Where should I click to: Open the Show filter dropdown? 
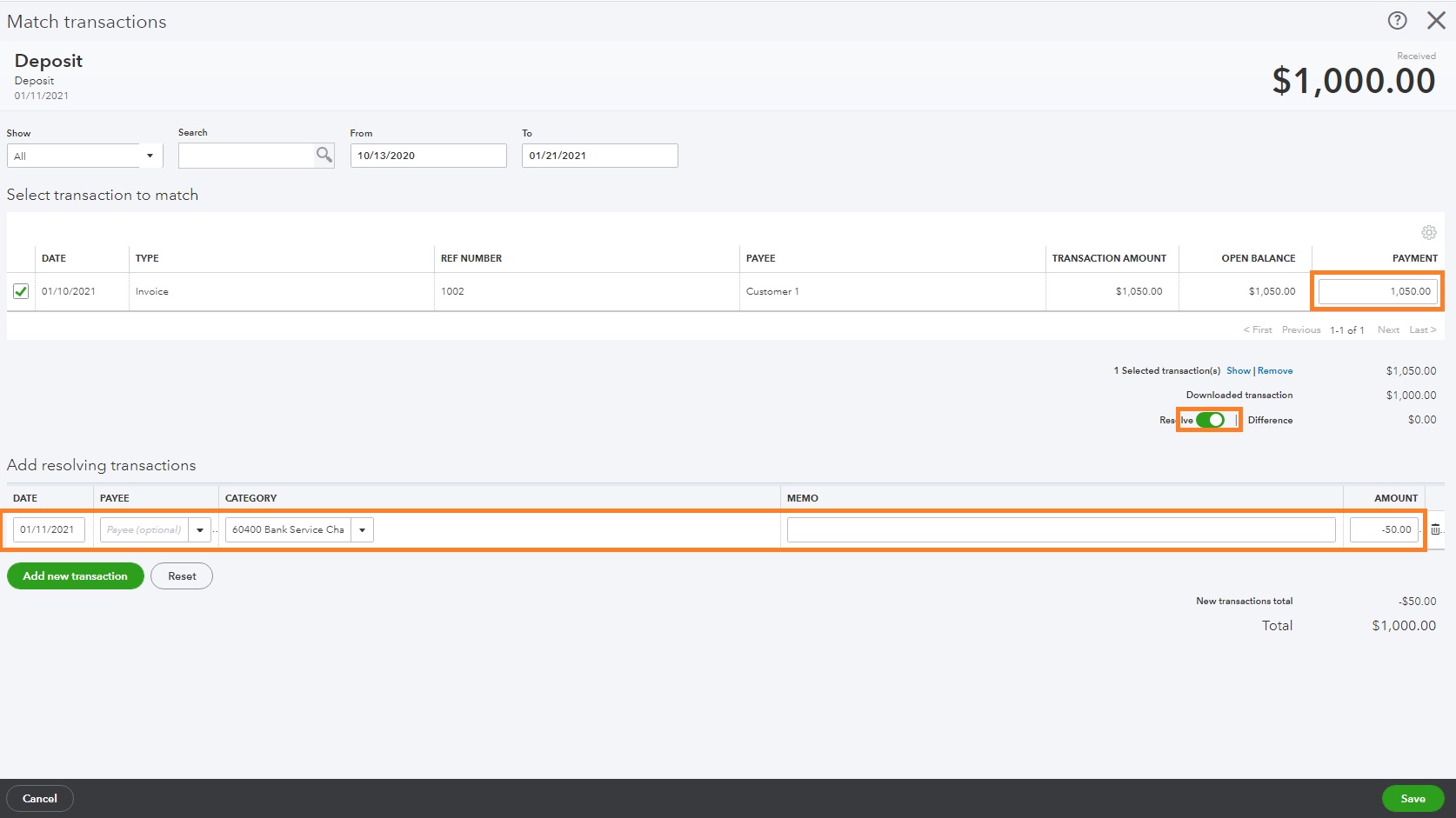[x=150, y=156]
